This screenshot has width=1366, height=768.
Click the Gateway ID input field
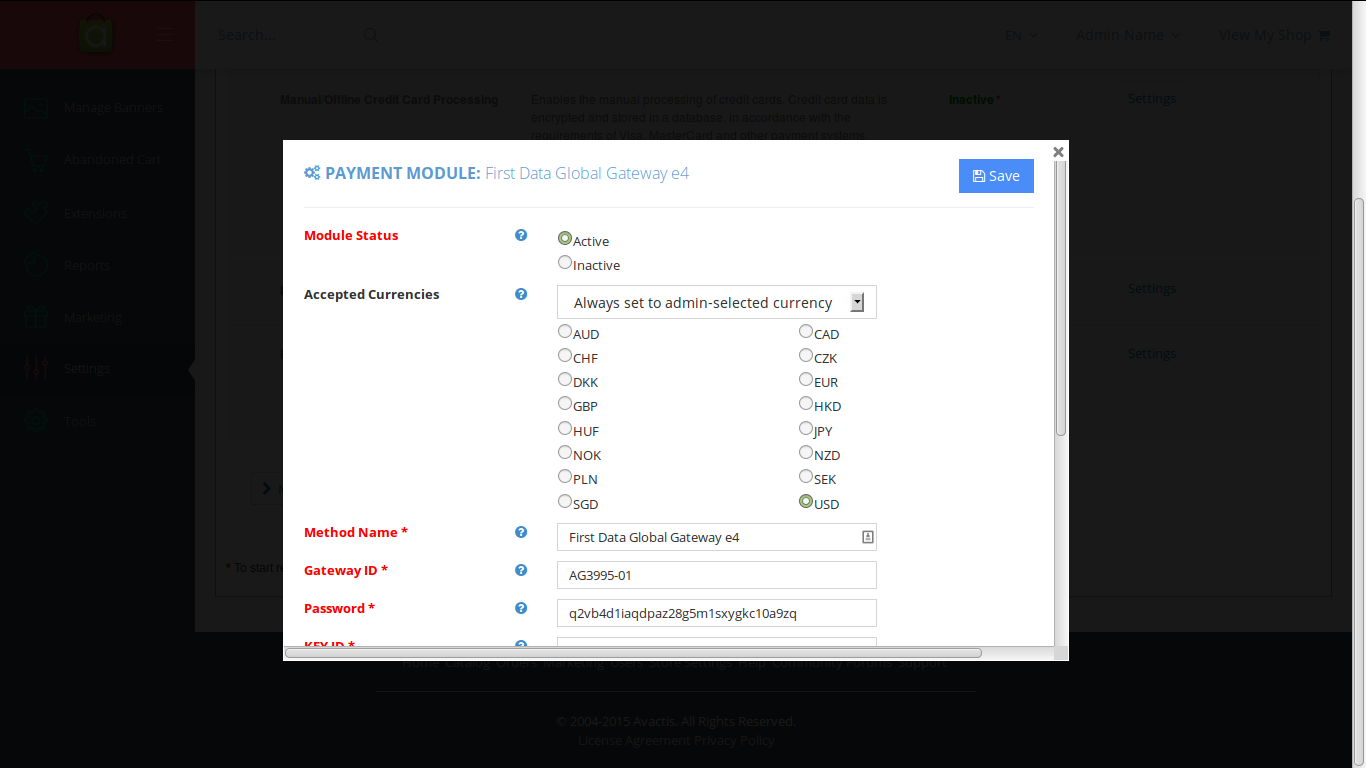[717, 575]
